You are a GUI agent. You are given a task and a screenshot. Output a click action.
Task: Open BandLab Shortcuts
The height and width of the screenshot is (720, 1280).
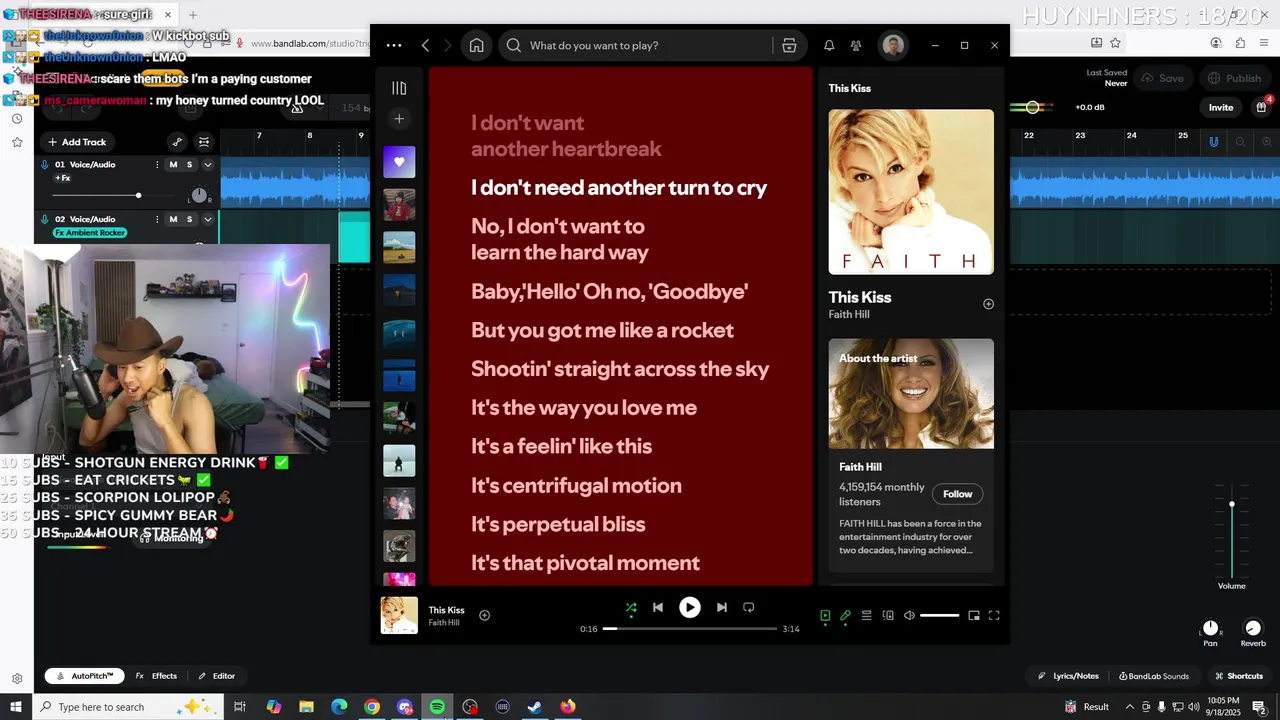click(x=1238, y=676)
